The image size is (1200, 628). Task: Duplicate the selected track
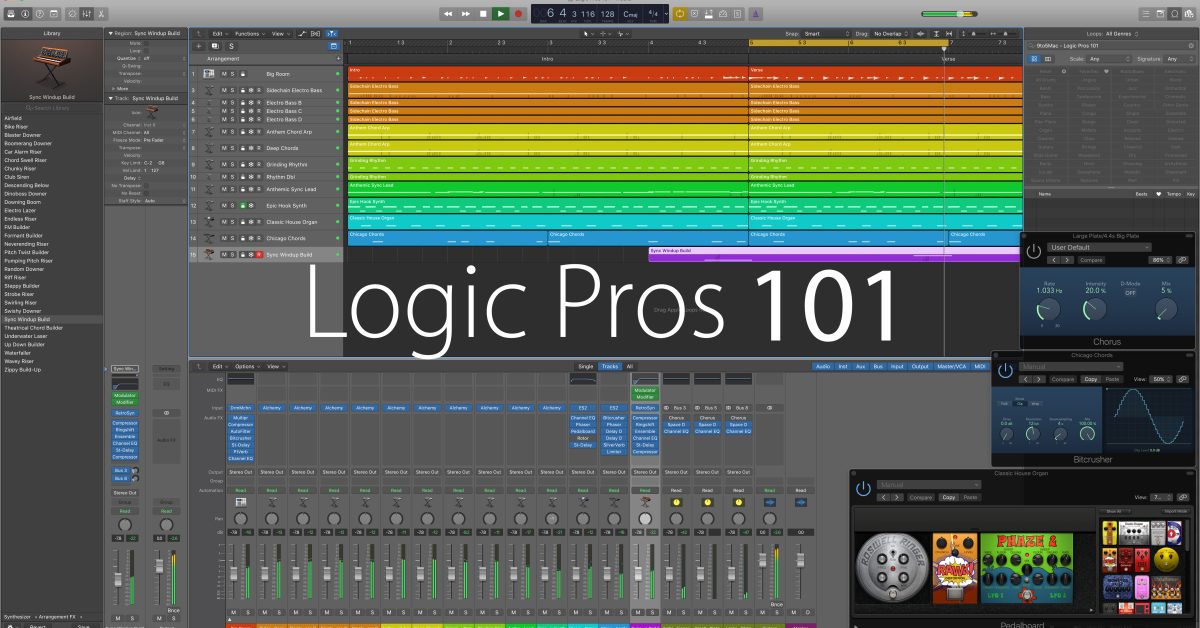click(214, 46)
